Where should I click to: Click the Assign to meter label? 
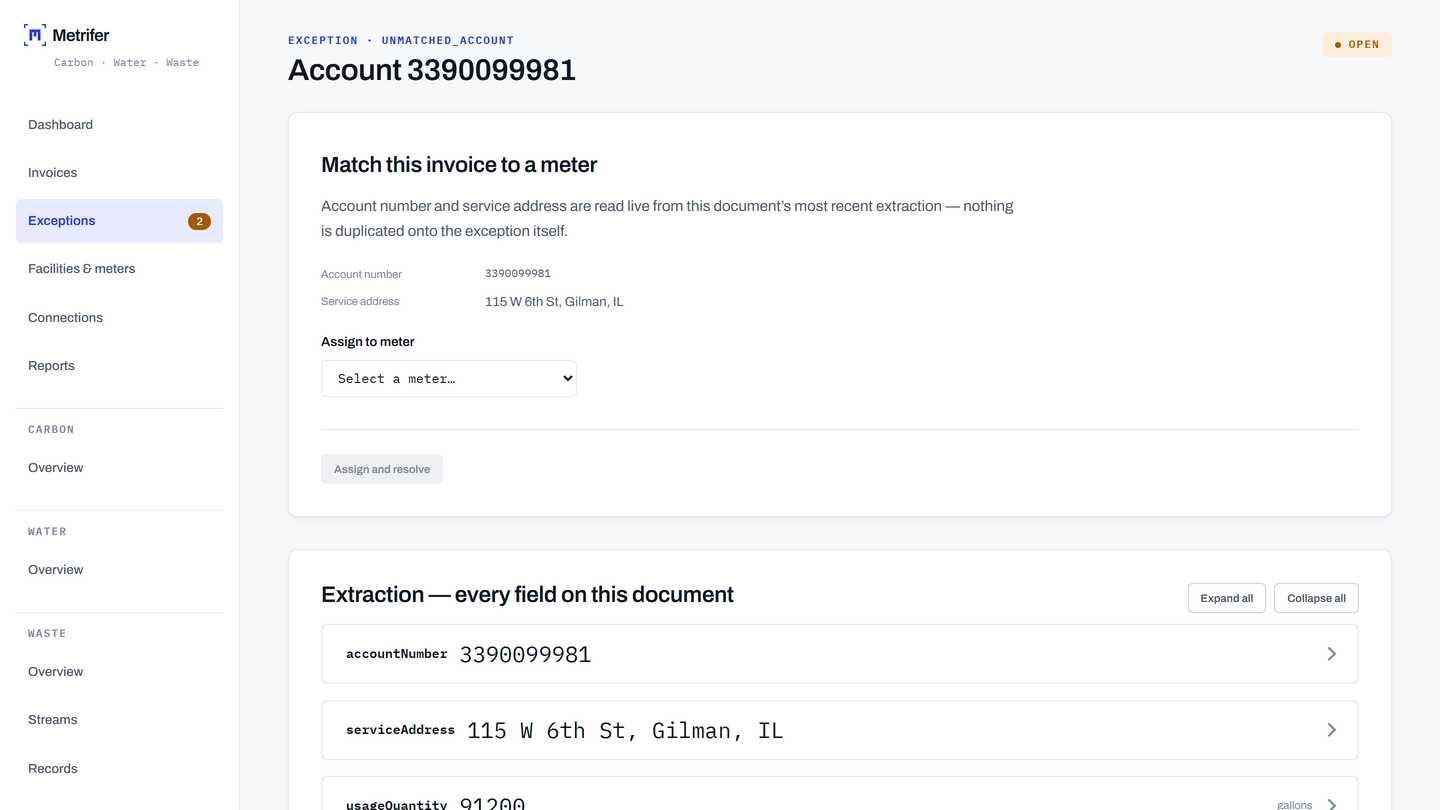(x=368, y=342)
